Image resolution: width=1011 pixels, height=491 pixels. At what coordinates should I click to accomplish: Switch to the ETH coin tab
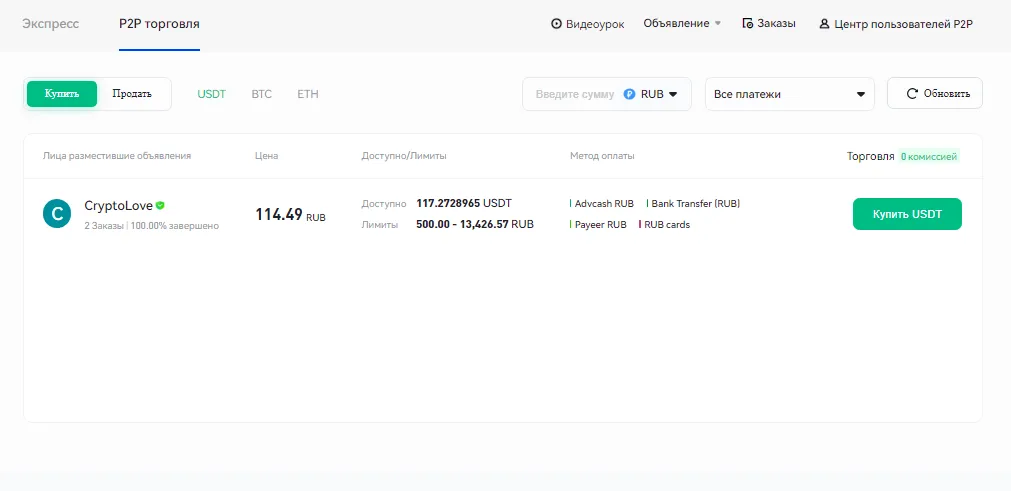pos(308,94)
